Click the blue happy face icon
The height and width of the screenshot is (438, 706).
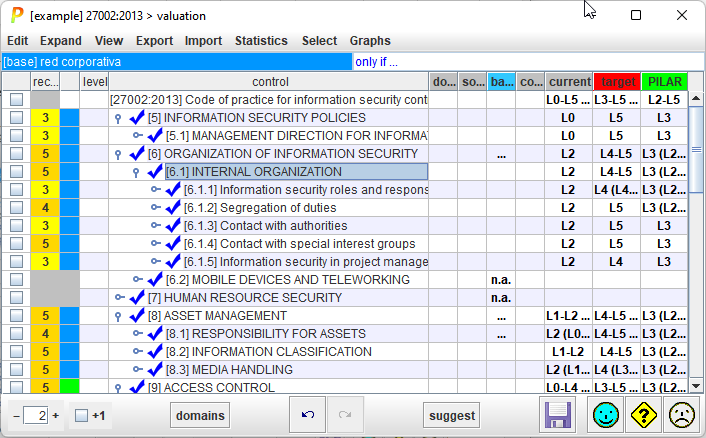[606, 415]
